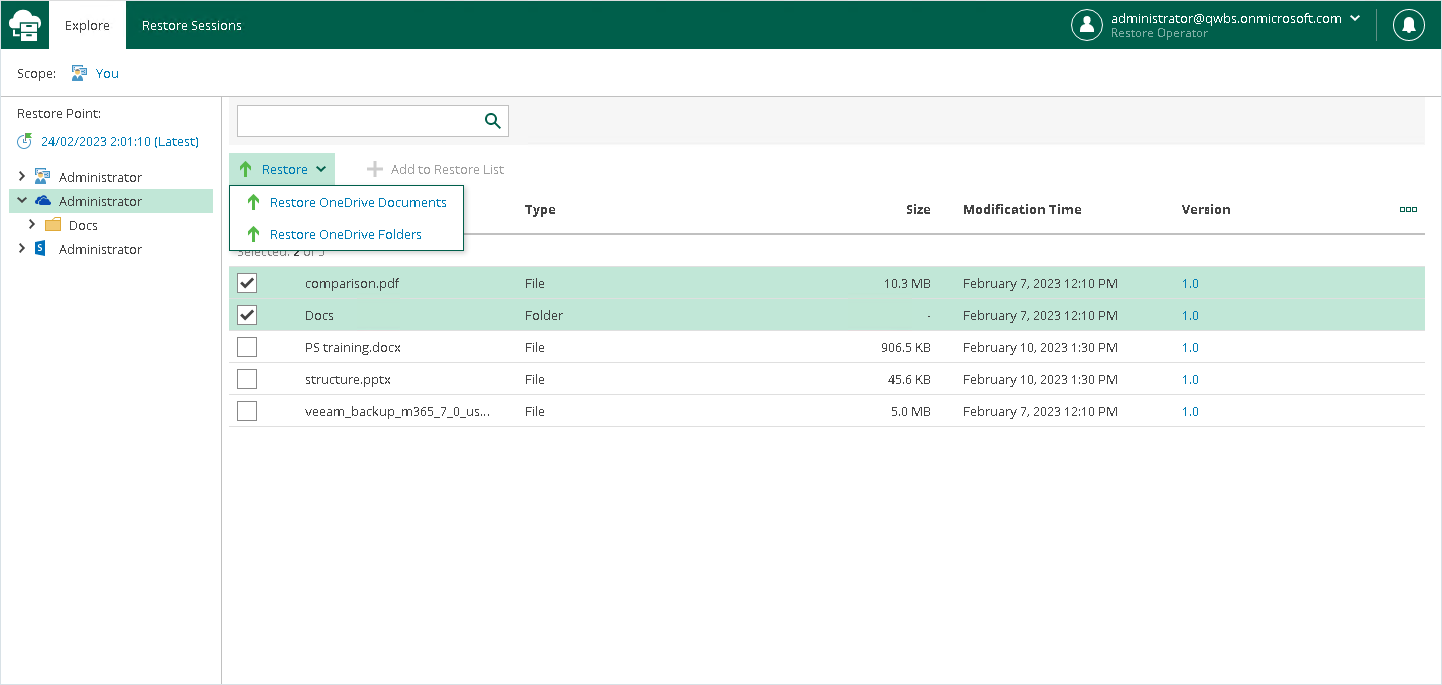Viewport: 1442px width, 685px height.
Task: Click the search magnifier icon
Action: pos(492,121)
